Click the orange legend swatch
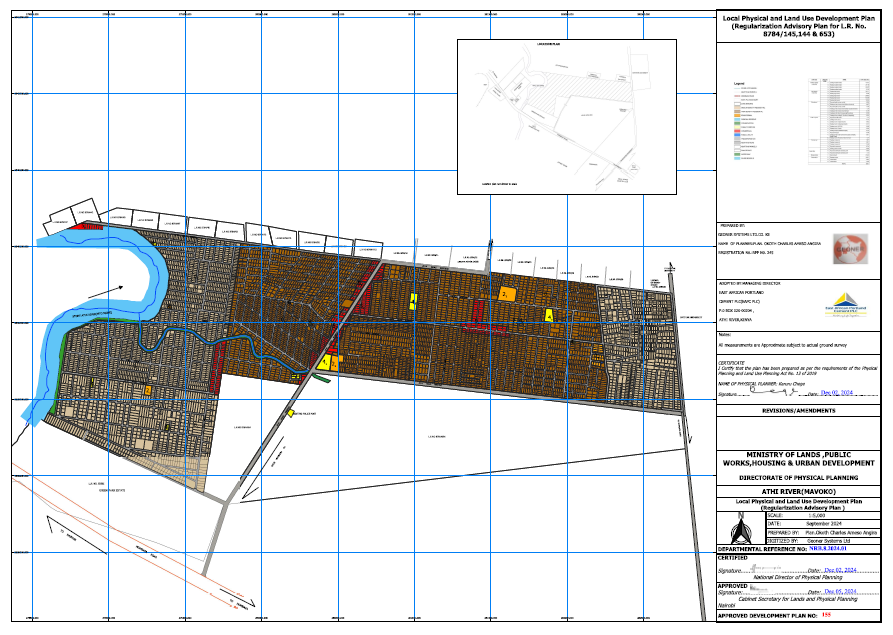 click(737, 116)
